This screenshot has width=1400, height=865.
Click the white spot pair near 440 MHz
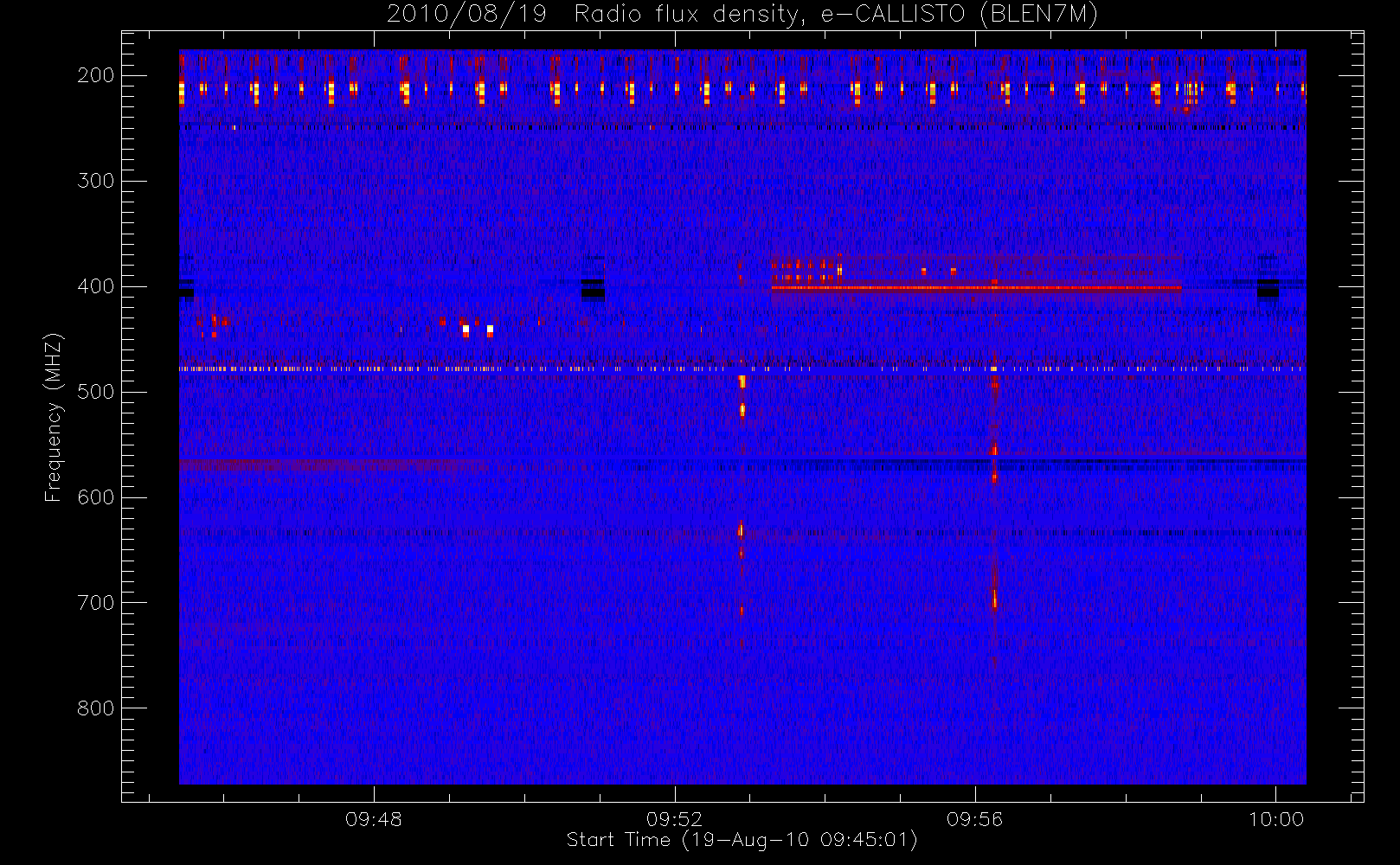click(478, 330)
